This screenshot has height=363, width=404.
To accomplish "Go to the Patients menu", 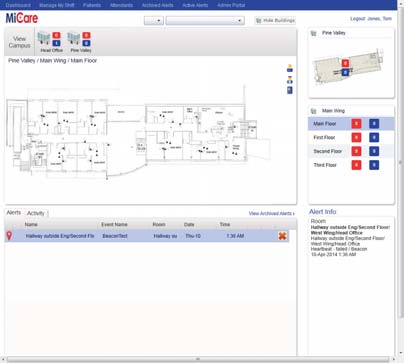I will [x=92, y=5].
